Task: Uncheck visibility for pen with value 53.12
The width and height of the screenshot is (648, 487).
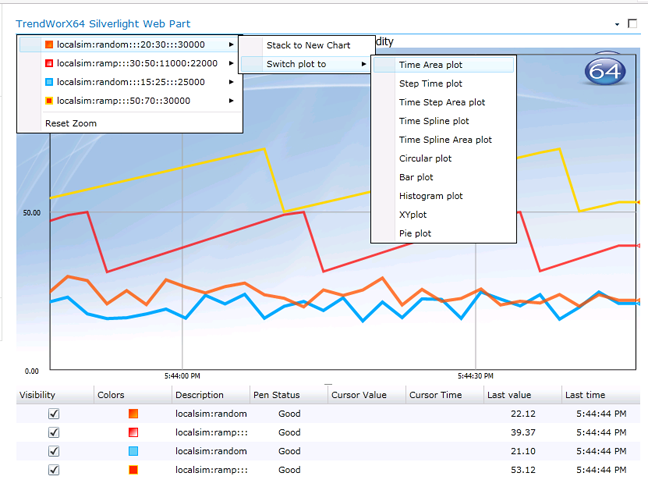Action: pyautogui.click(x=54, y=470)
